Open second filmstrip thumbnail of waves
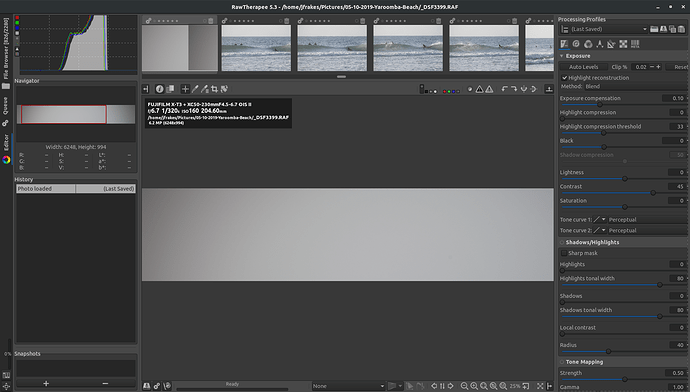The image size is (690, 392). coord(332,48)
